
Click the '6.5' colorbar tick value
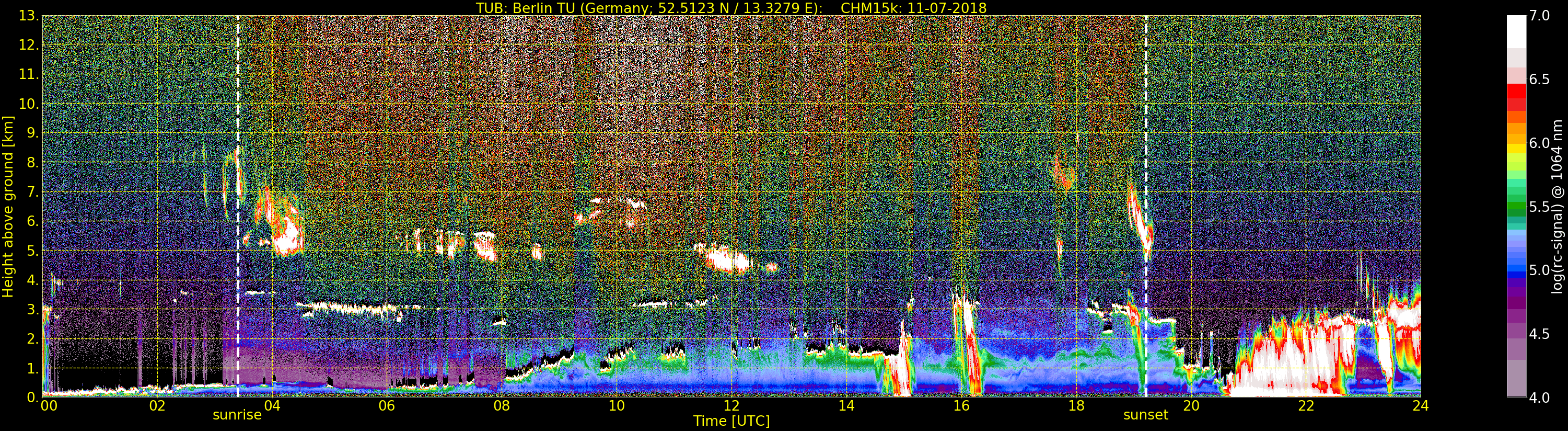[1539, 80]
